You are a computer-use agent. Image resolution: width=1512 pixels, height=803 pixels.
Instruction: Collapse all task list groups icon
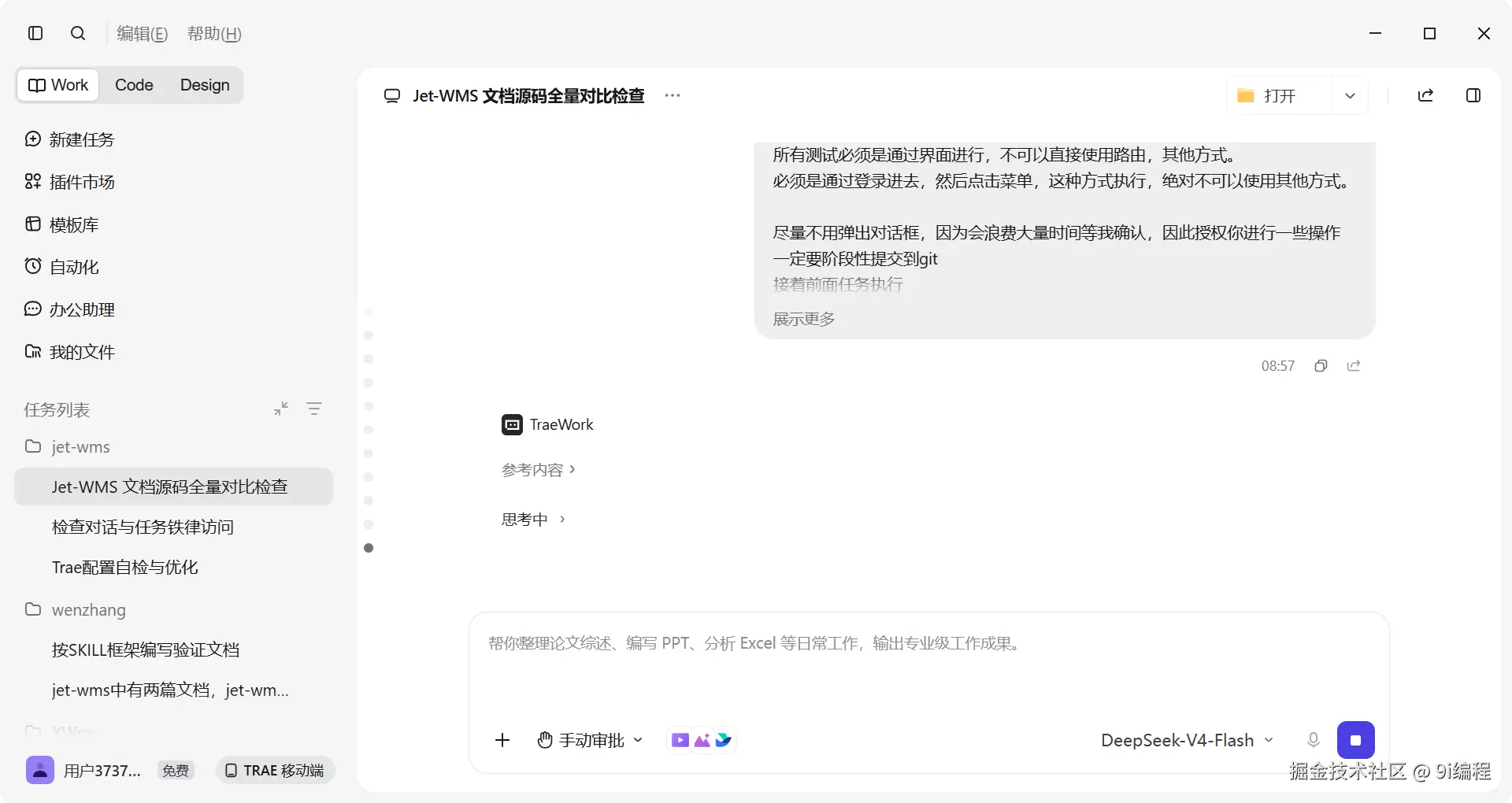pos(281,409)
